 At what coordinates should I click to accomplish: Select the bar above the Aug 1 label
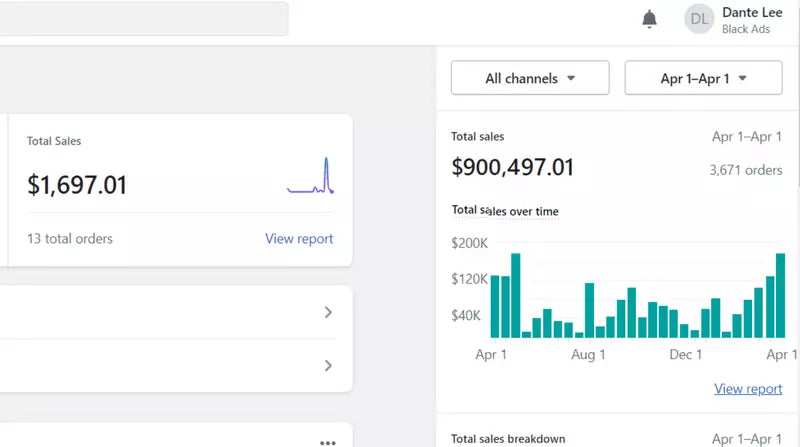click(x=590, y=310)
